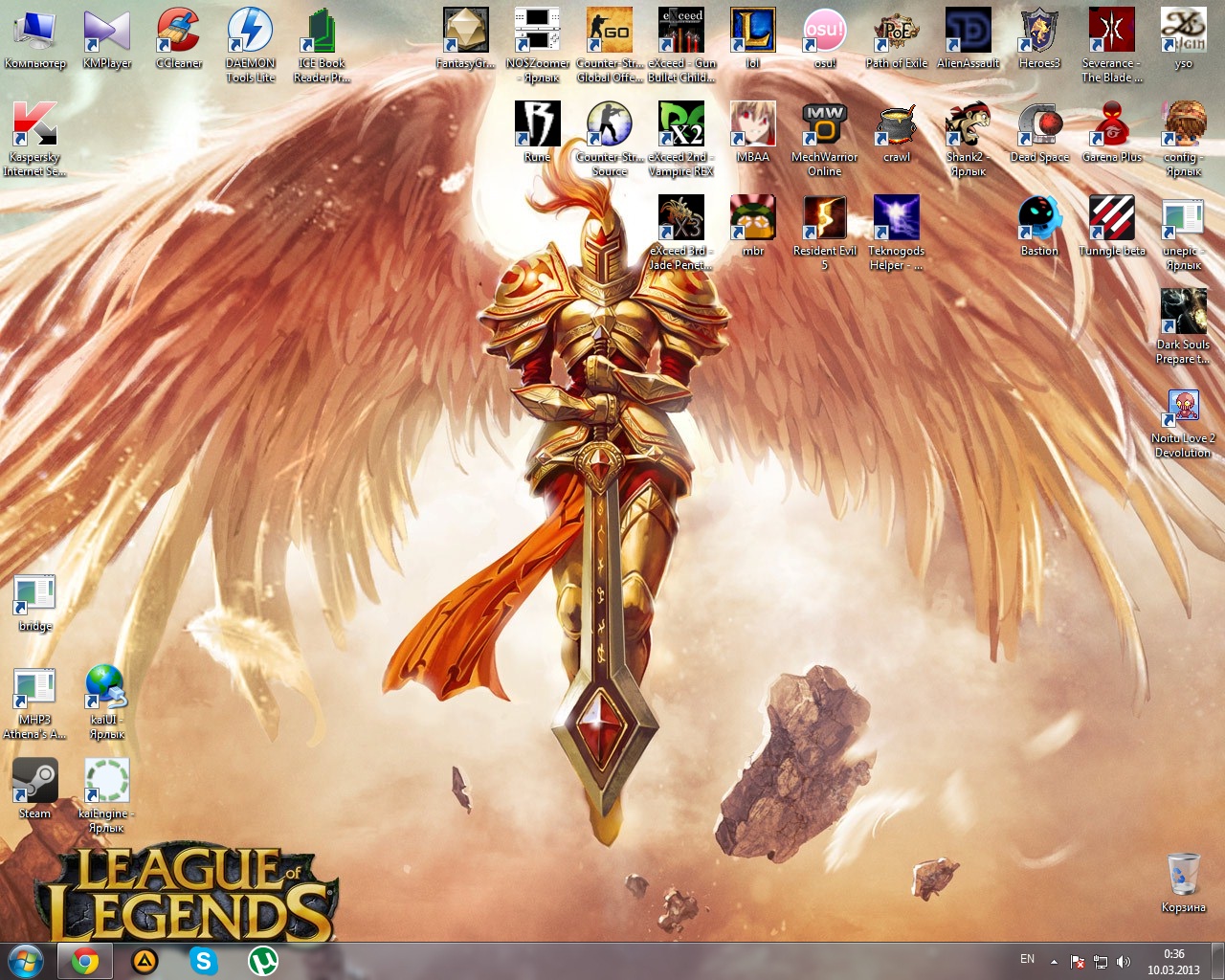The width and height of the screenshot is (1225, 980).
Task: Select eXceed 3rd Jade Penetrate icon
Action: [681, 233]
